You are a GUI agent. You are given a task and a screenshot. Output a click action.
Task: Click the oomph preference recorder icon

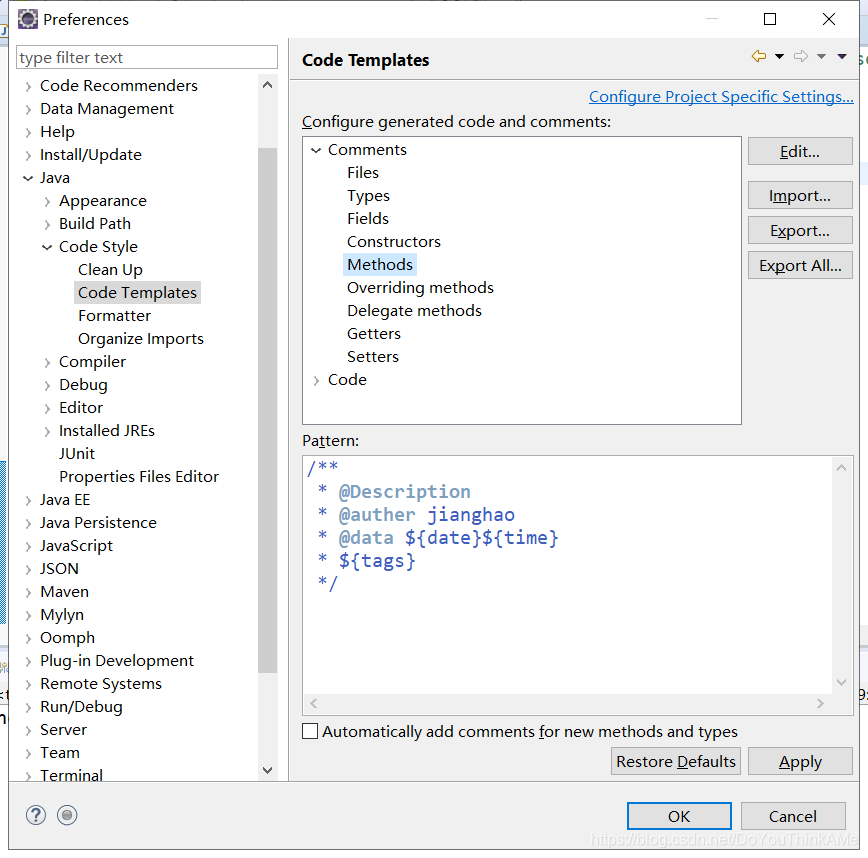[67, 815]
